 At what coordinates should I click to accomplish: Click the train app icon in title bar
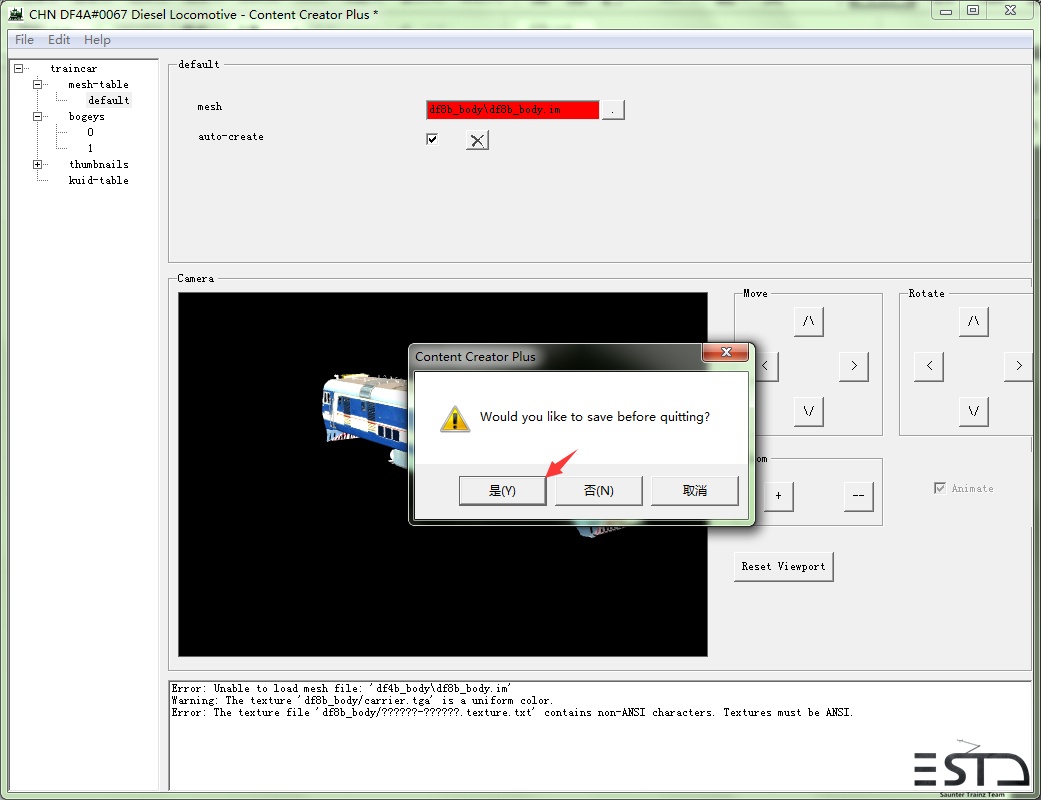coord(16,14)
